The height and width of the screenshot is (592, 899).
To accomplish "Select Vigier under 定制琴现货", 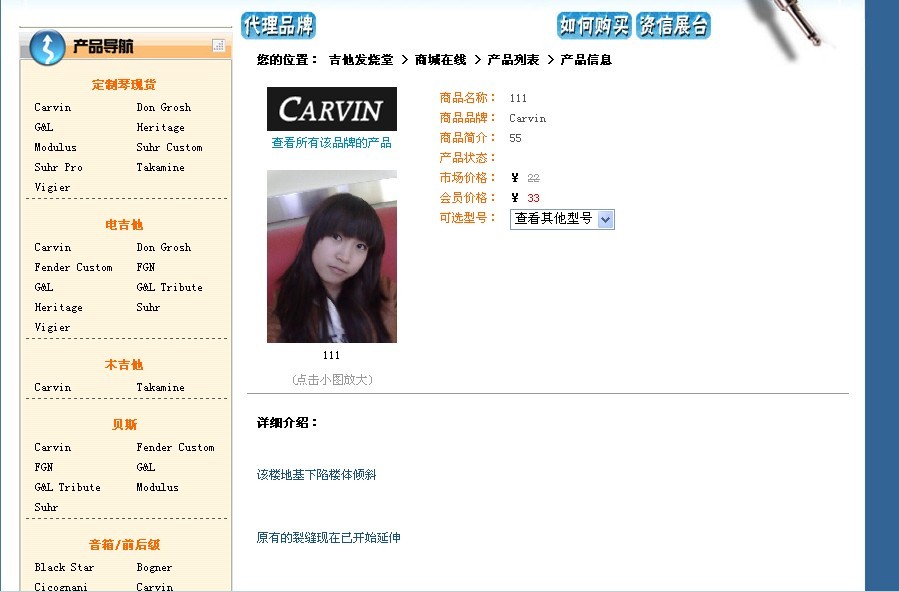I will tap(52, 187).
